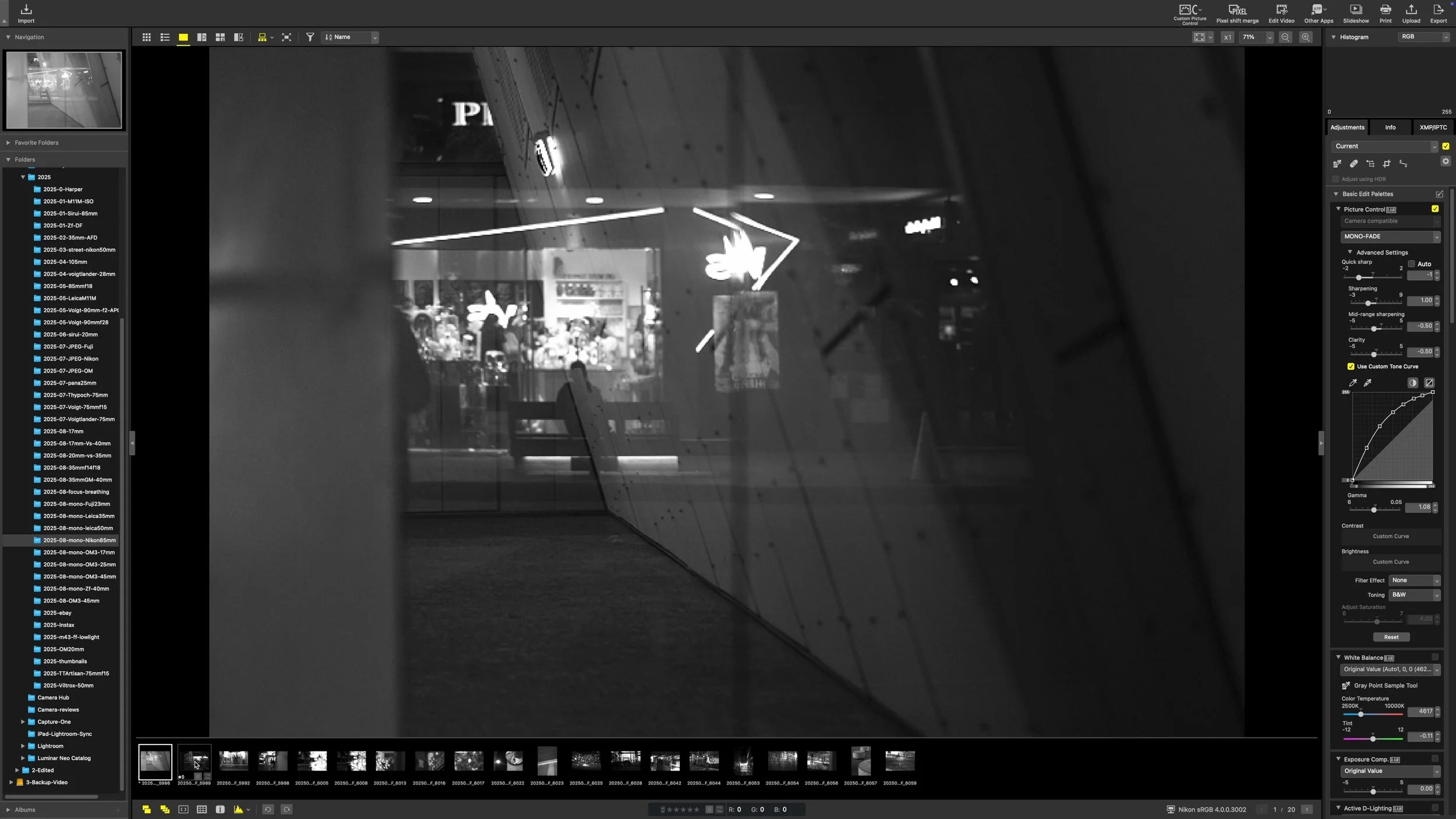Select the retouch brush bandage icon
This screenshot has height=819, width=1456.
1353,164
